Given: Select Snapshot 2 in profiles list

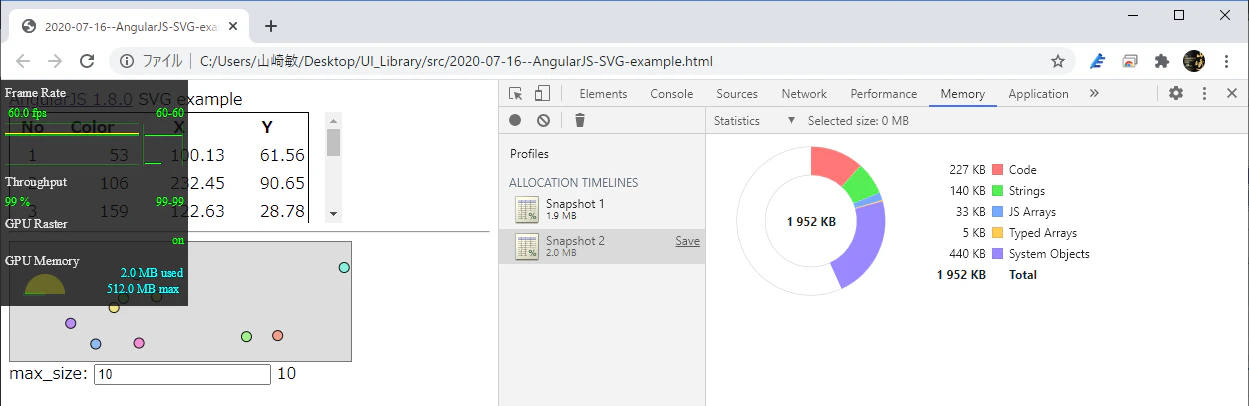Looking at the screenshot, I should coord(602,247).
